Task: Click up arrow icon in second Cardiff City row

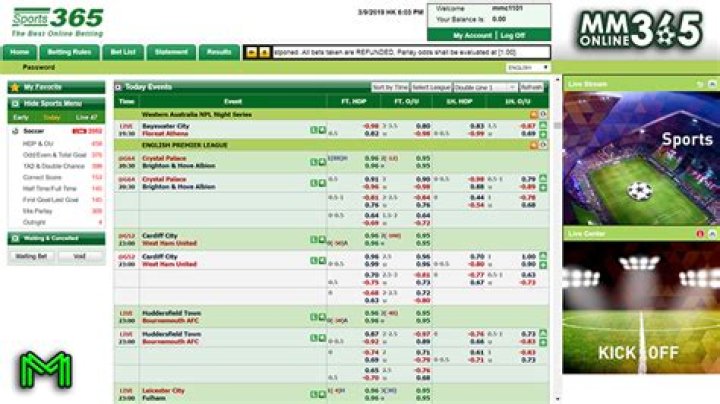Action: coord(543,256)
